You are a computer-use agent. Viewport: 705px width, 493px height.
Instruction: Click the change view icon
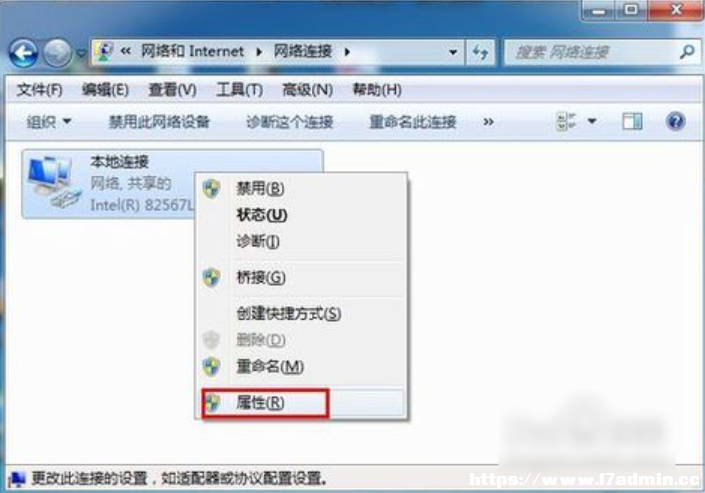(x=566, y=121)
